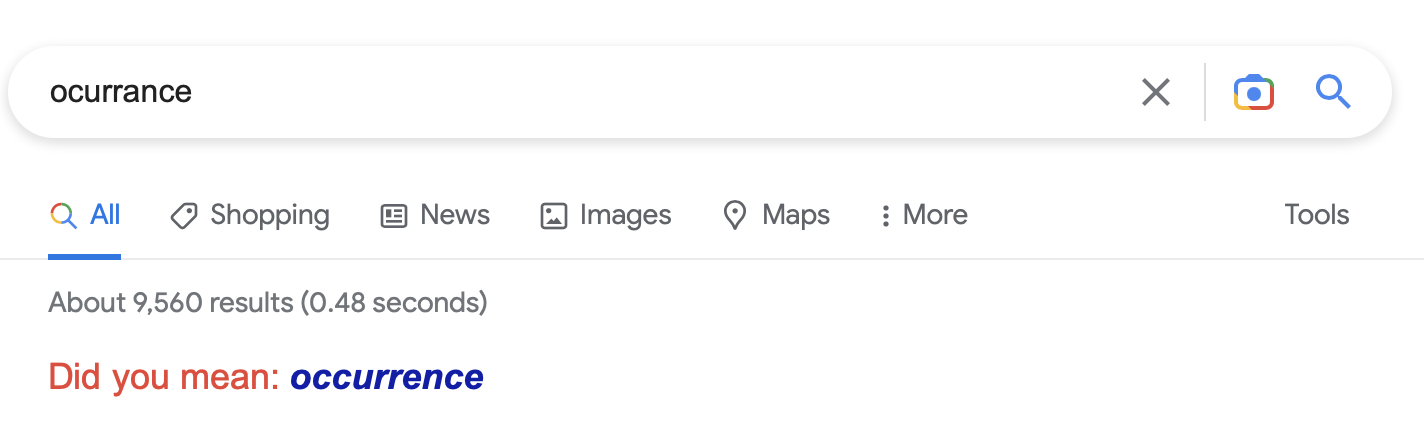Expand the More search categories menu
Viewport: 1424px width, 434px height.
click(935, 215)
